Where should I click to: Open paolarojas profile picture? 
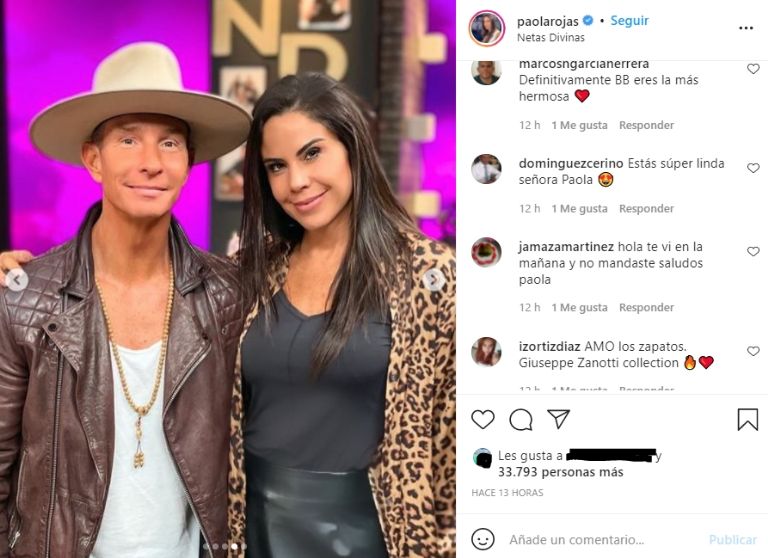click(486, 28)
